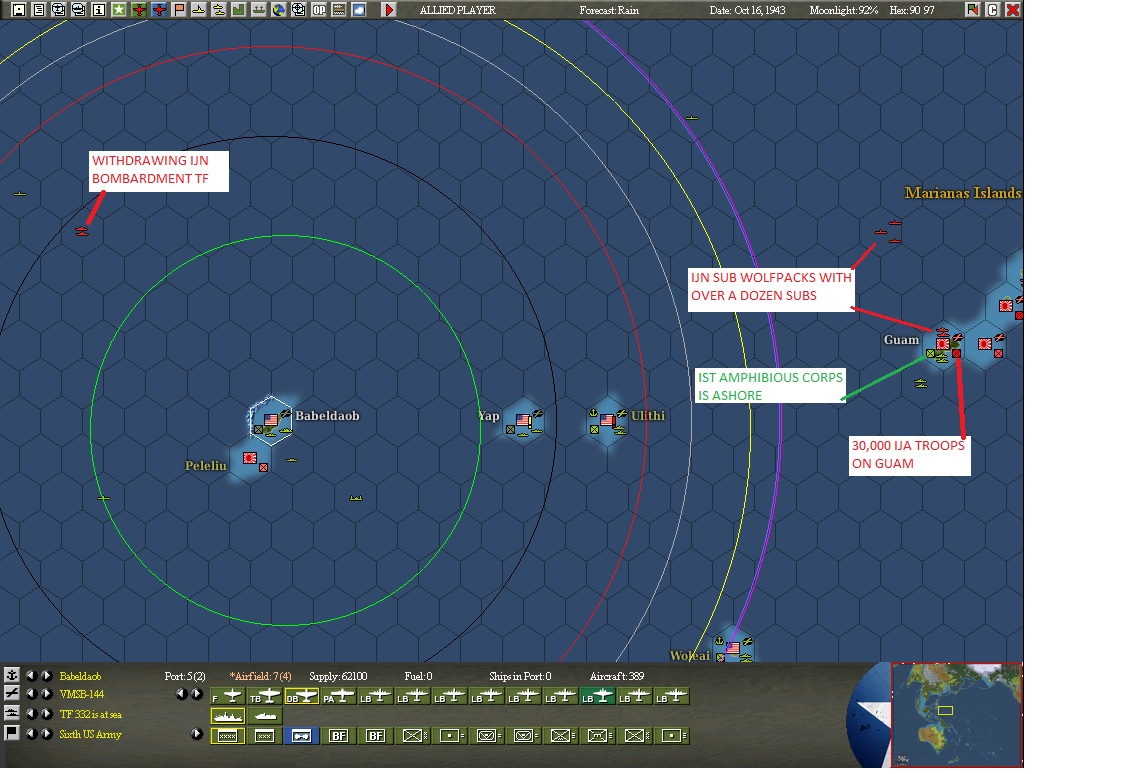Select the Woleai base on map
1137x774 pixels.
(x=733, y=647)
